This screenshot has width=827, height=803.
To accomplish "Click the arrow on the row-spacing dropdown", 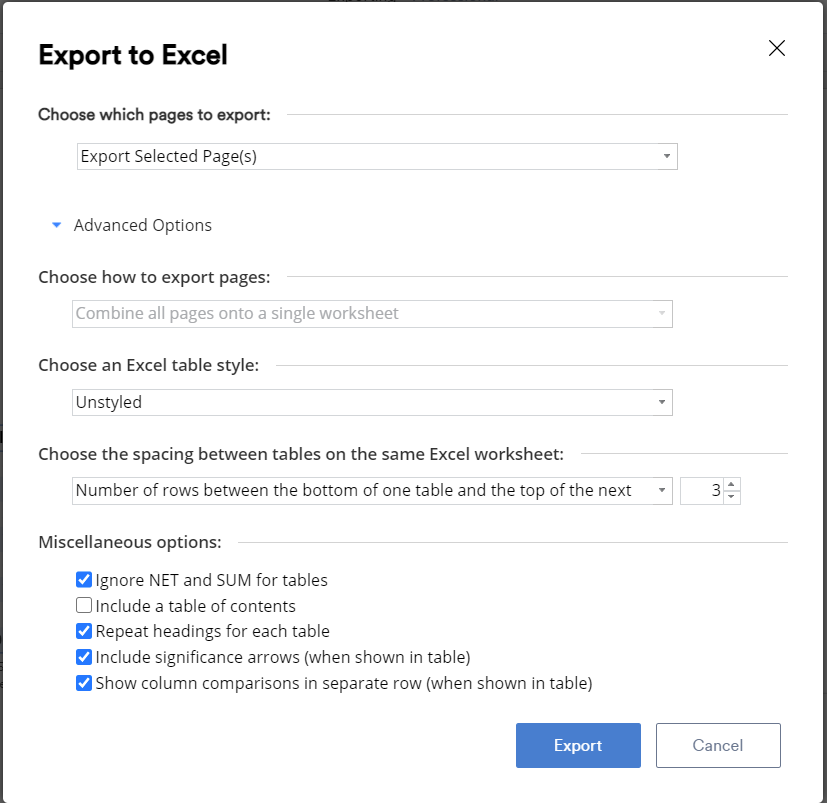I will click(x=660, y=490).
